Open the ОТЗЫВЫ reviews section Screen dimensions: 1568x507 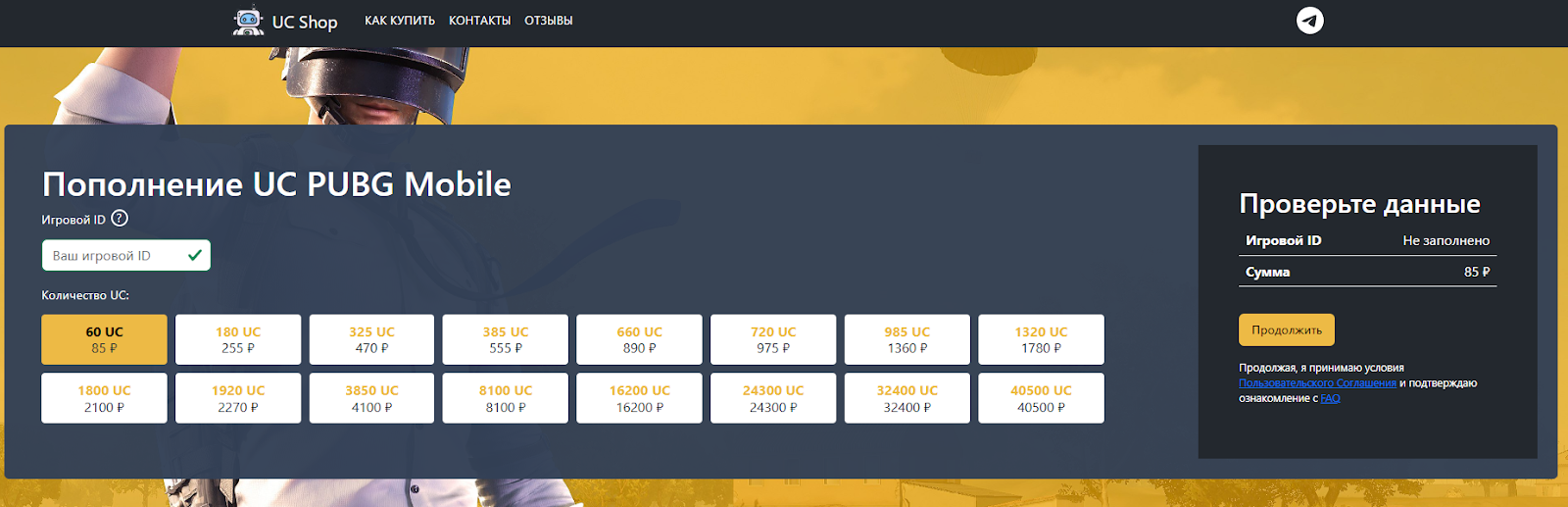click(548, 21)
